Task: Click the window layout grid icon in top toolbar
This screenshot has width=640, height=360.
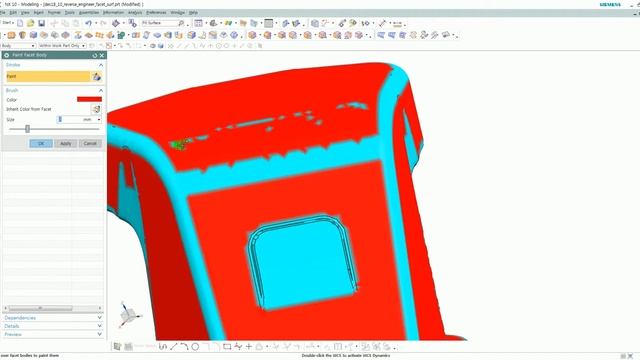Action: pos(269,23)
